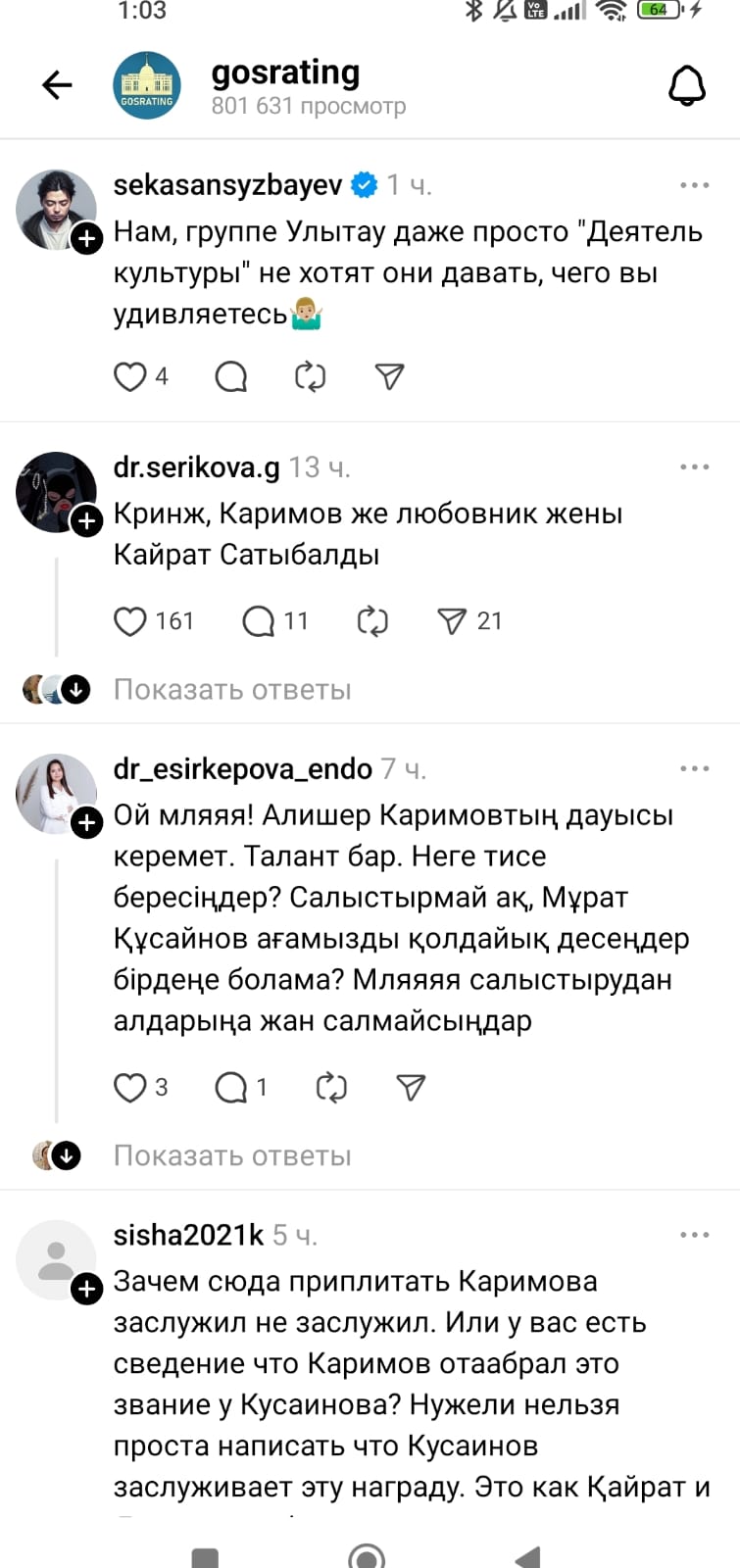Repost dr_esirkepova_endo's comment
Screen dimensions: 740x1568
(331, 1087)
